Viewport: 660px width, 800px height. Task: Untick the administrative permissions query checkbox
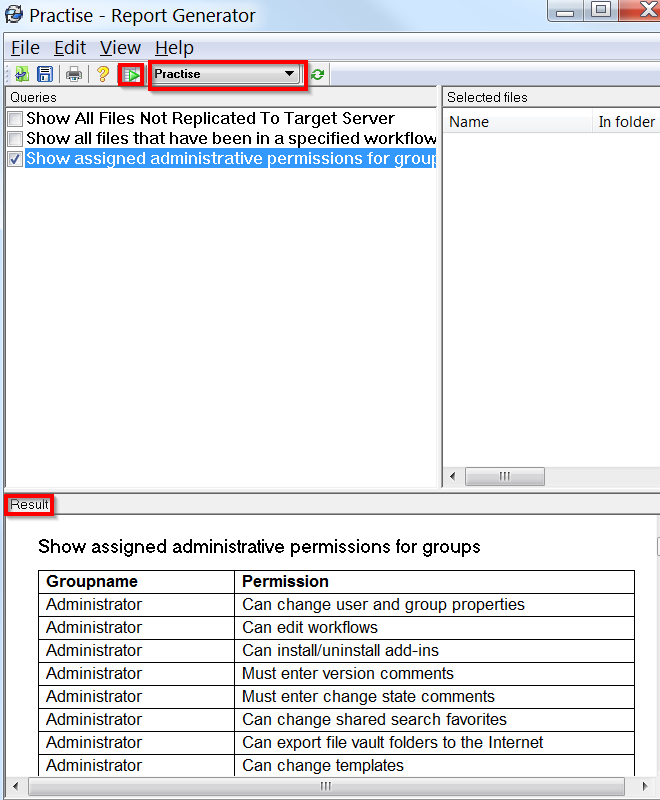pyautogui.click(x=15, y=159)
